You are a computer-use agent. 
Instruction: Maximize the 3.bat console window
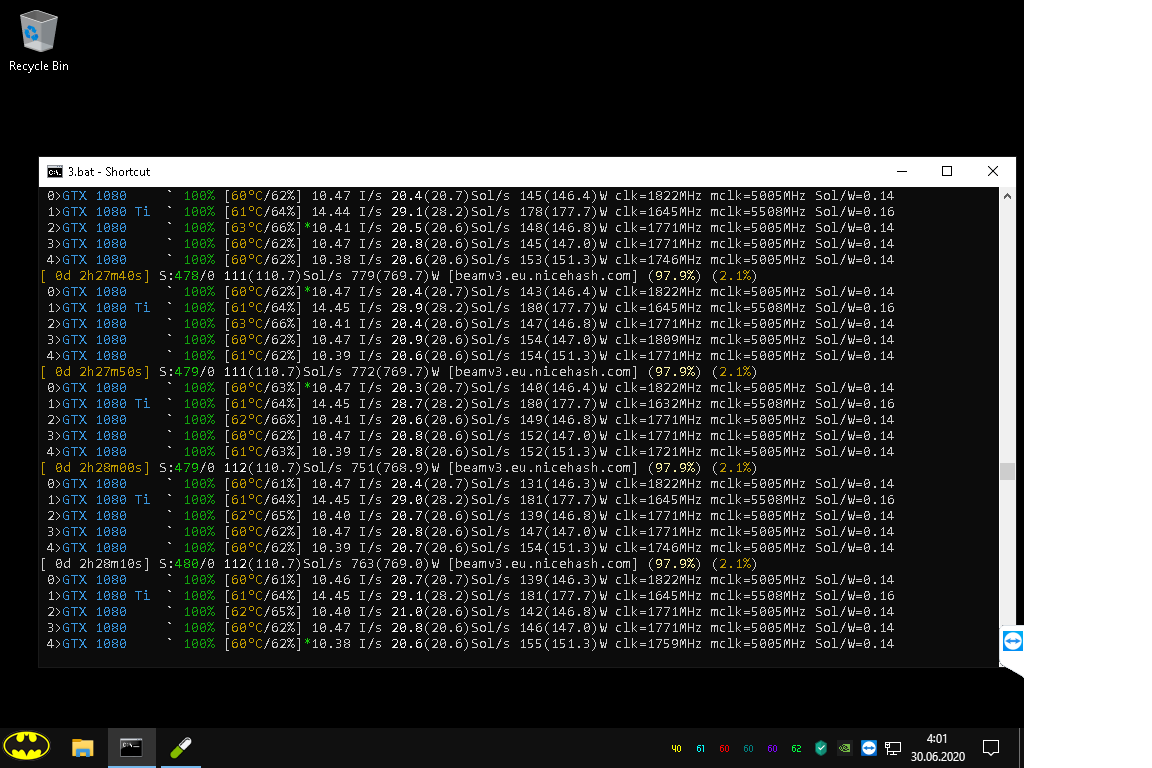pos(947,171)
